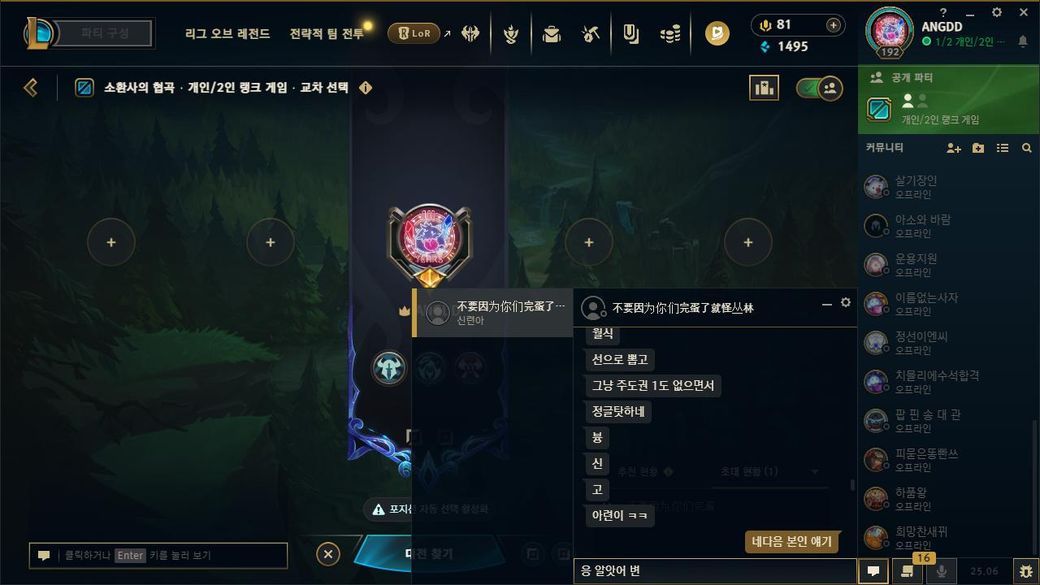Click the bug report icon
1040x585 pixels.
pos(1026,571)
